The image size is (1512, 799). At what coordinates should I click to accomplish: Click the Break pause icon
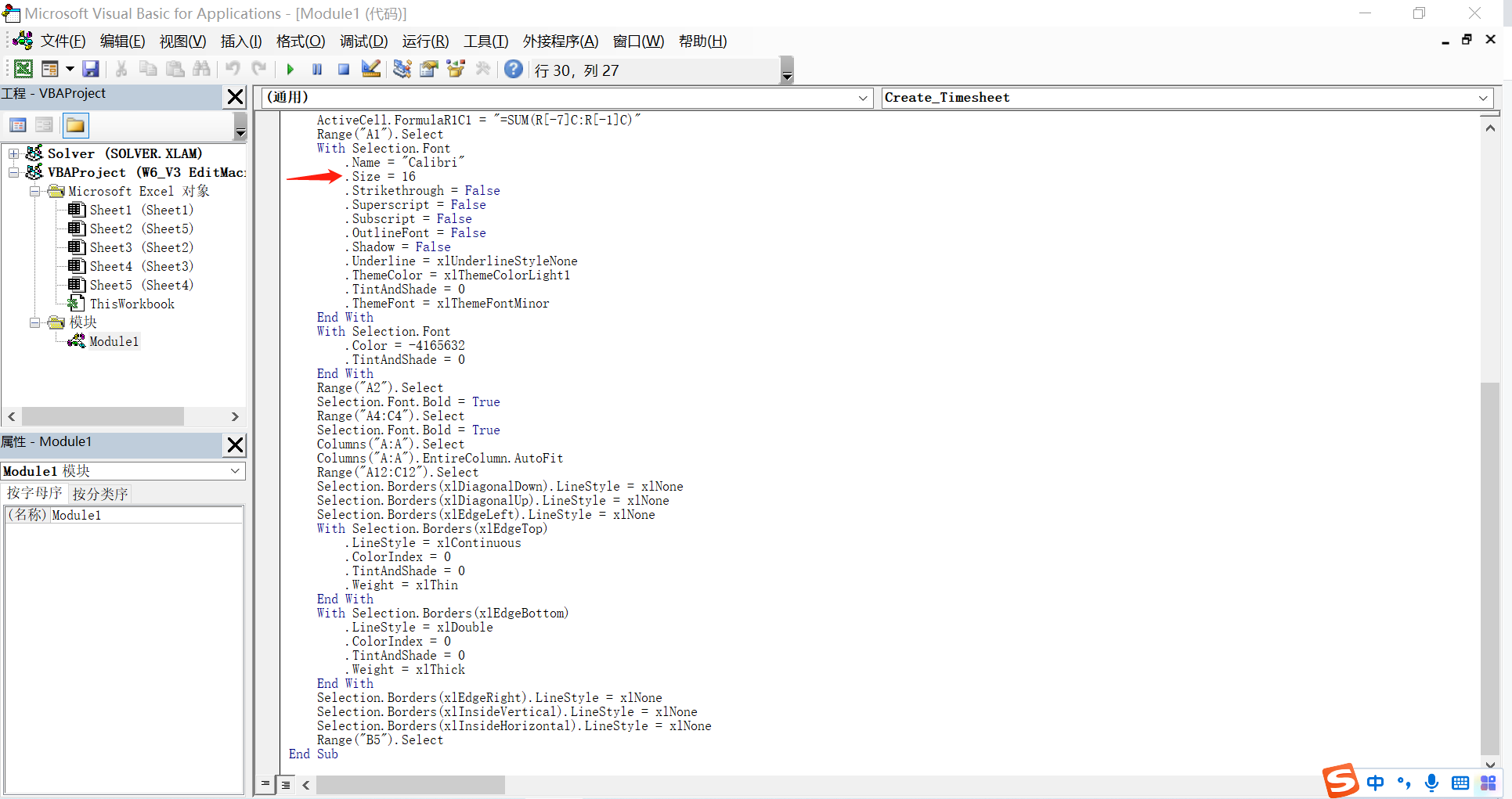click(x=317, y=70)
